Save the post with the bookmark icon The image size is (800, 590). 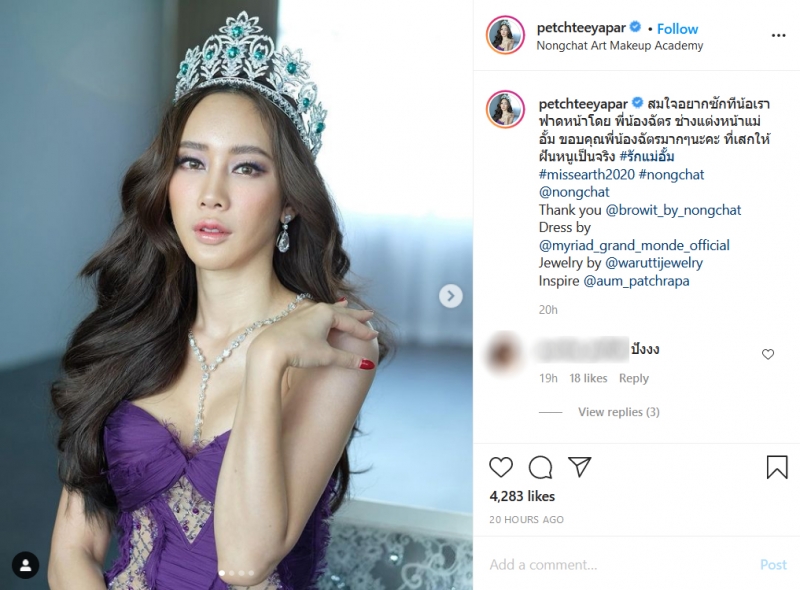pyautogui.click(x=777, y=467)
